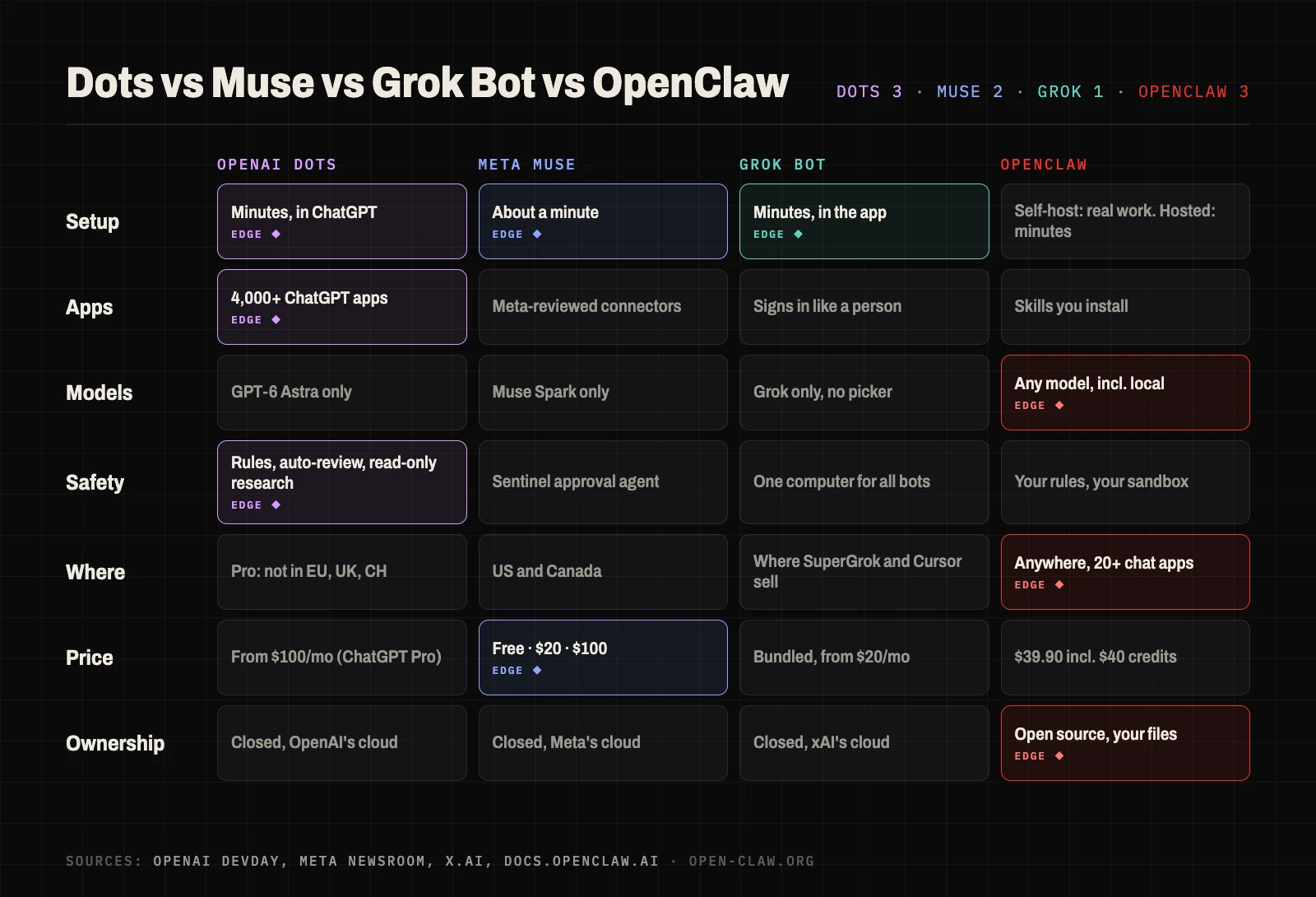The image size is (1316, 897).
Task: Click the DOTS 3 score tally
Action: coord(869,91)
